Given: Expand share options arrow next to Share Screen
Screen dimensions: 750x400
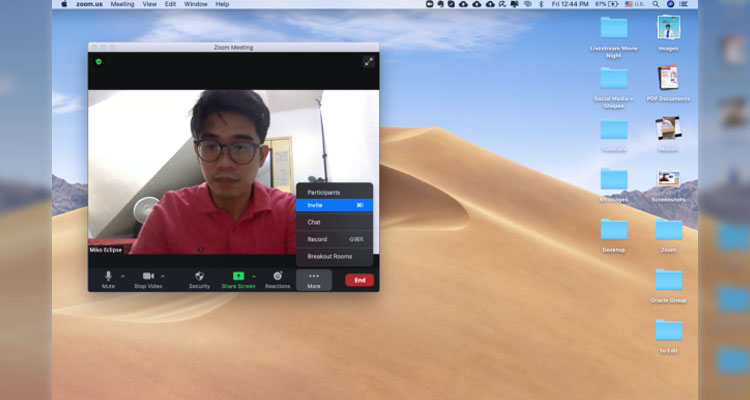Looking at the screenshot, I should [254, 276].
